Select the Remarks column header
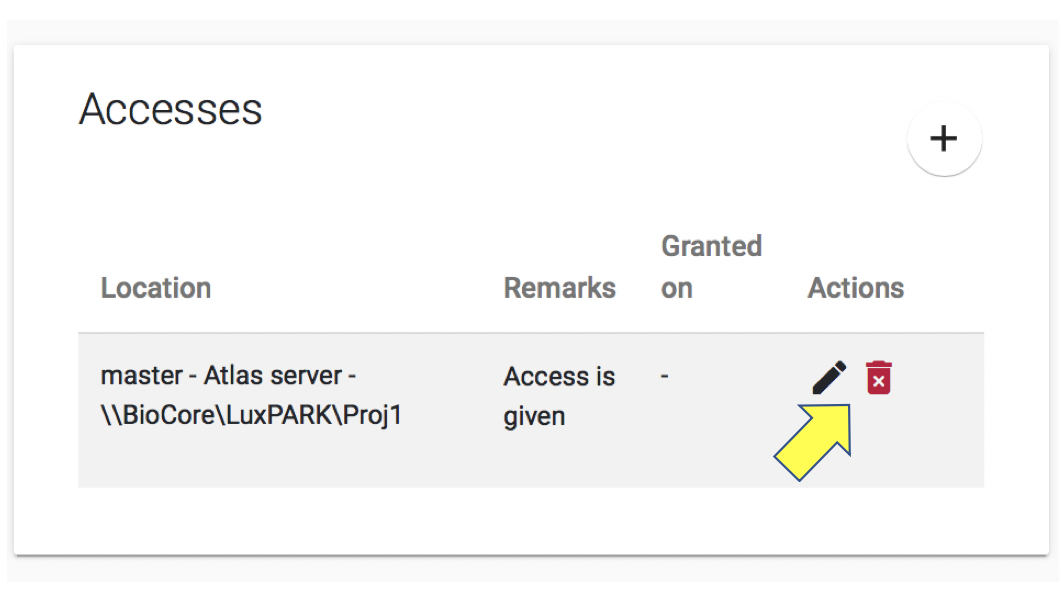The height and width of the screenshot is (600, 1062). tap(559, 288)
